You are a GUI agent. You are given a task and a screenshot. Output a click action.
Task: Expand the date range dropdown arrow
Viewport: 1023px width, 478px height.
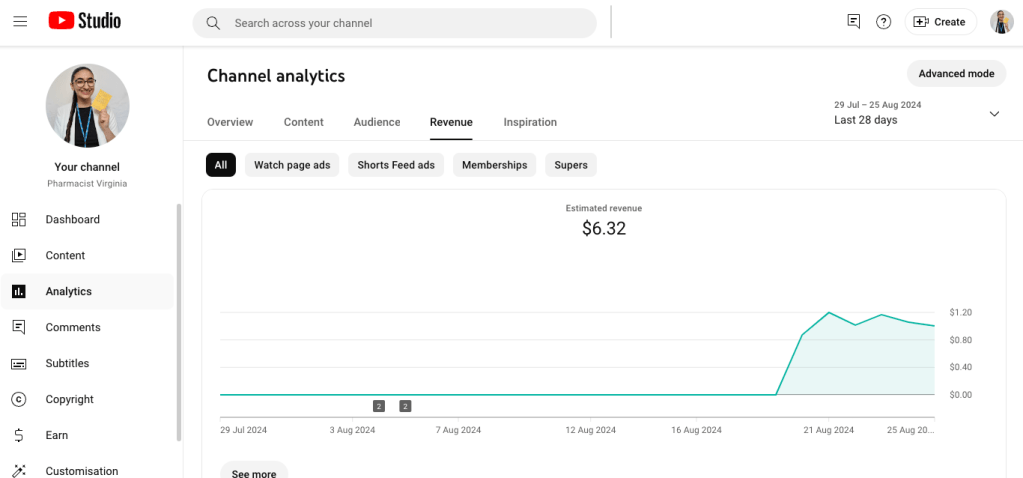coord(994,113)
